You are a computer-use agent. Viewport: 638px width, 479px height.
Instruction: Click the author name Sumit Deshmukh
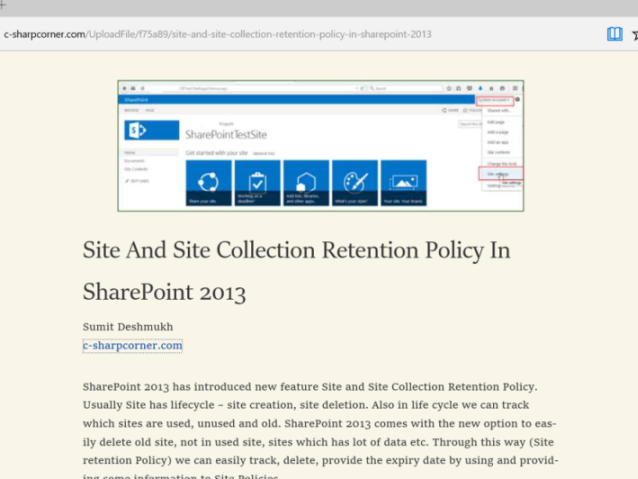pyautogui.click(x=128, y=327)
